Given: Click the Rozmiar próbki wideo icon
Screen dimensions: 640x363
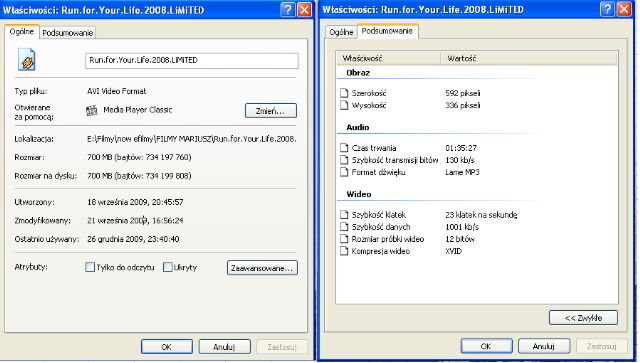Looking at the screenshot, I should click(x=344, y=239).
